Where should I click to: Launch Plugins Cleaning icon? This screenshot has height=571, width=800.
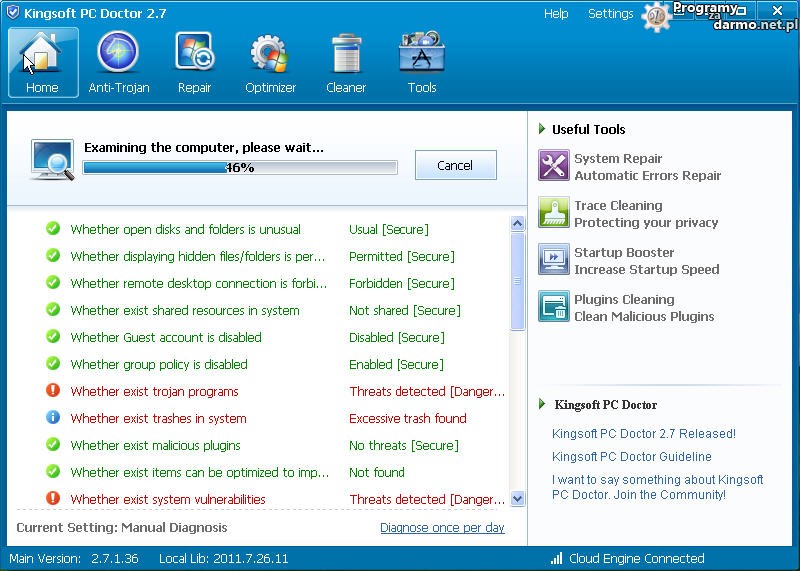tap(554, 307)
